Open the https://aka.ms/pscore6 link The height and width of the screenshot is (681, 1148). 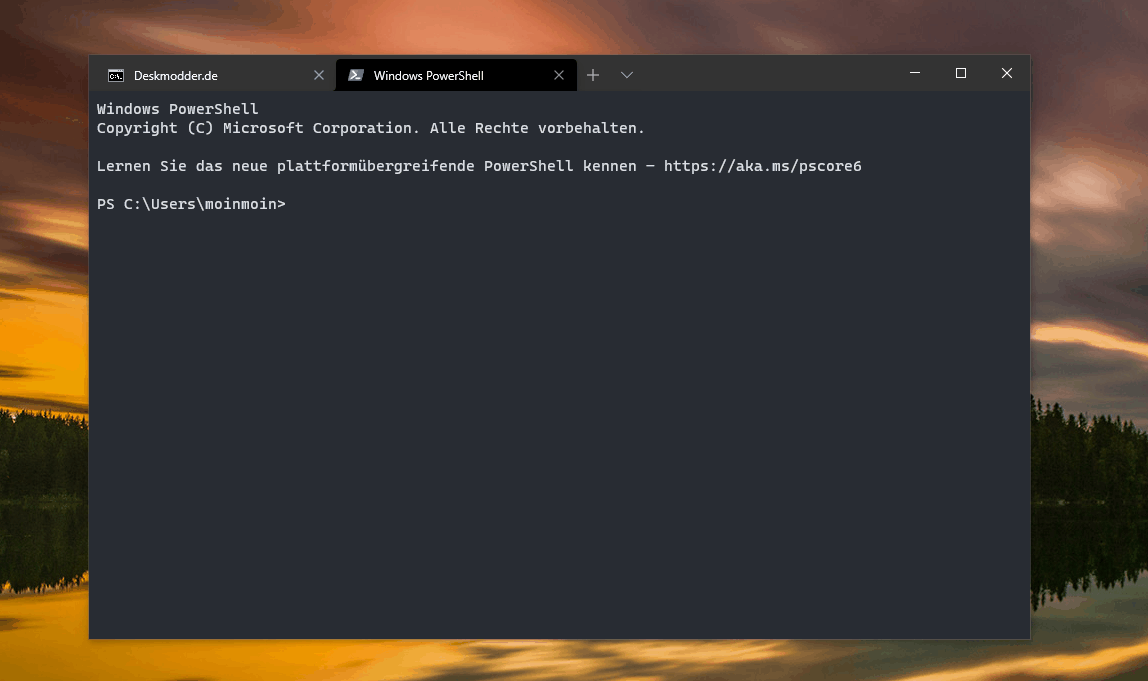762,166
